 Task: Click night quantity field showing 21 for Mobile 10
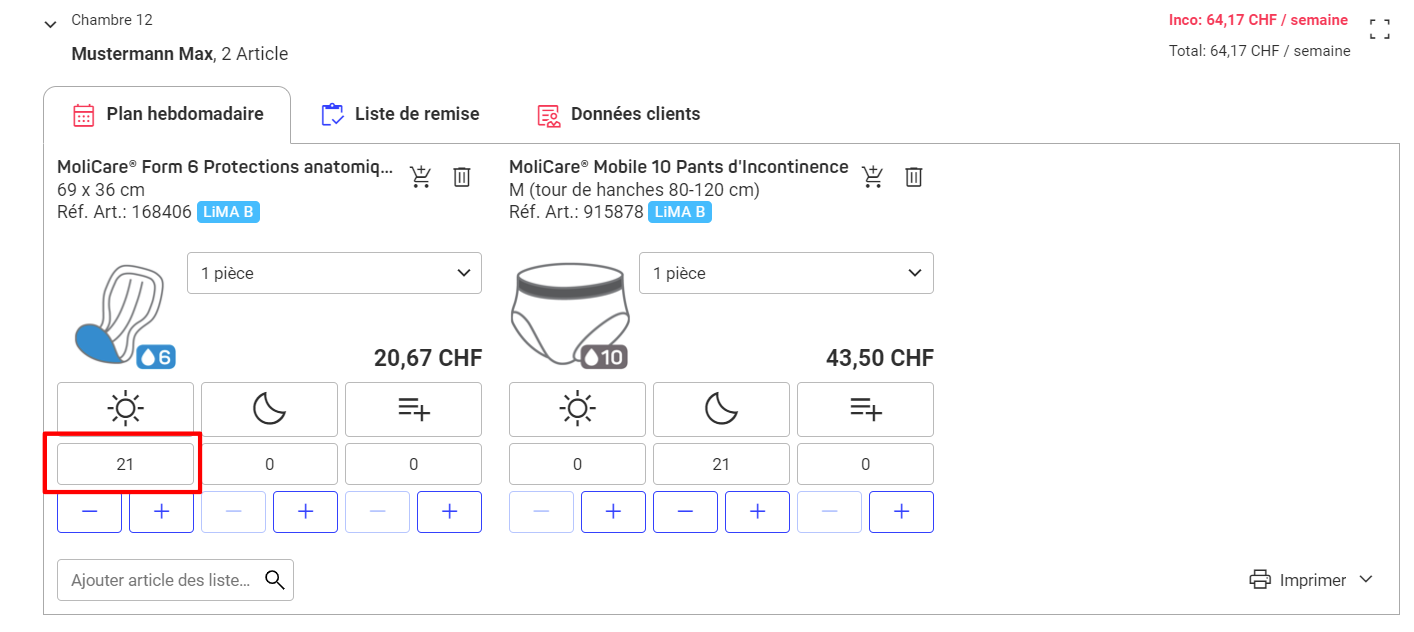click(721, 464)
